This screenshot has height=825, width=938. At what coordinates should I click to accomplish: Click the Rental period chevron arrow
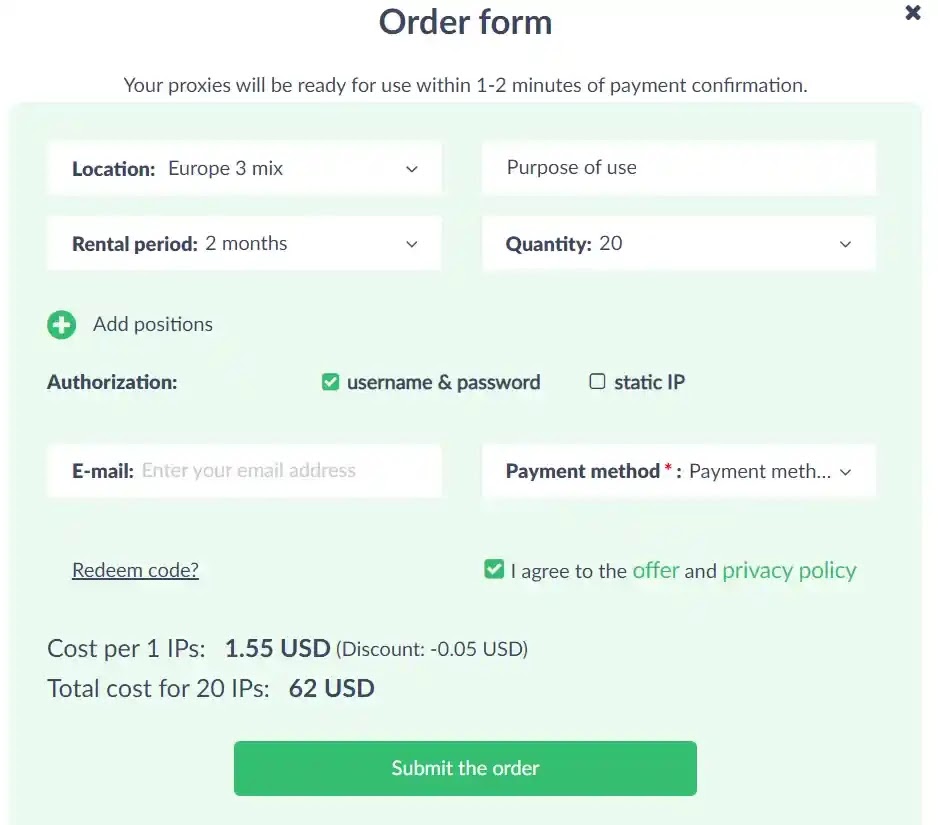[412, 245]
